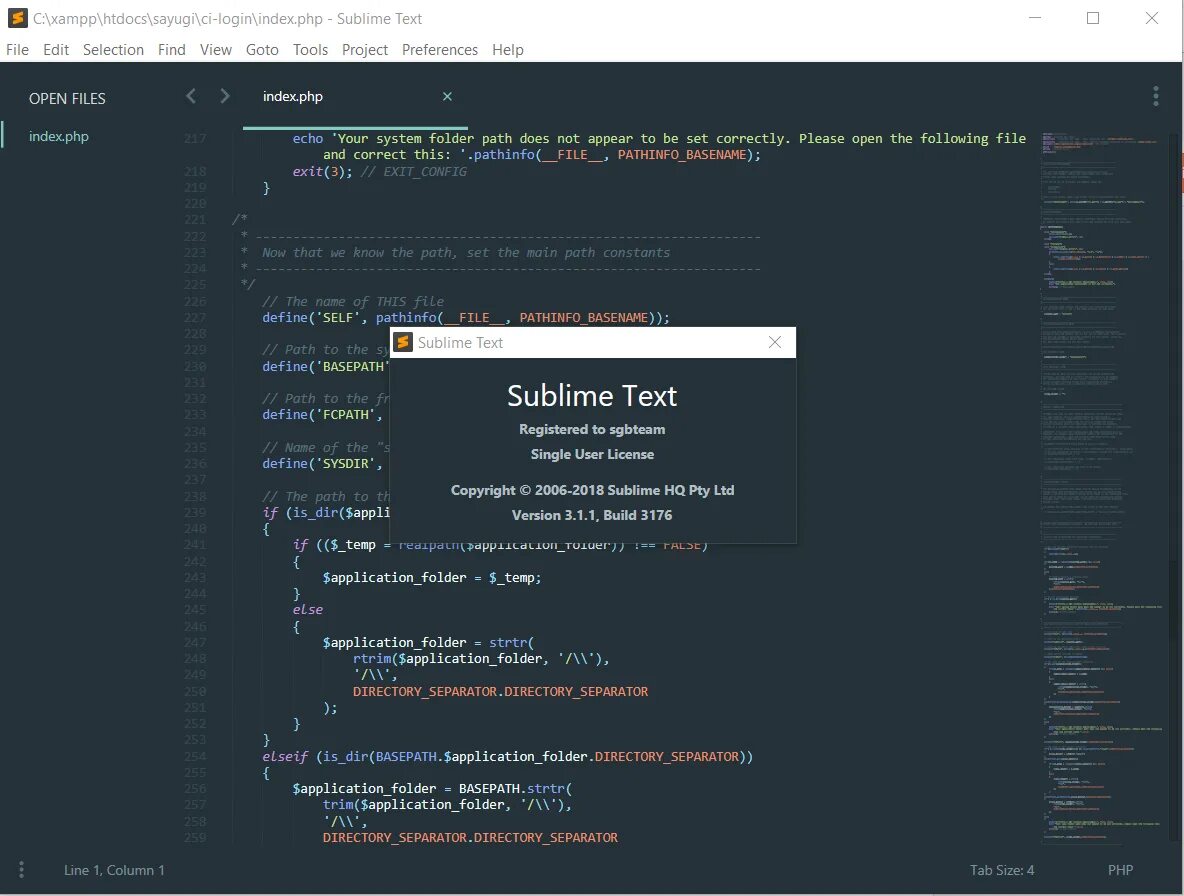Open the Tools menu
This screenshot has height=896, width=1184.
(x=310, y=50)
